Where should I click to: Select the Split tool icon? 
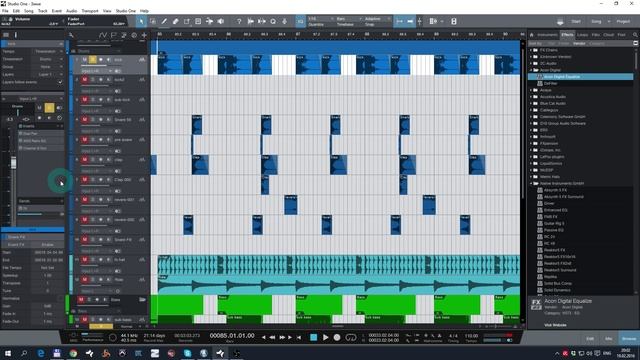187,21
